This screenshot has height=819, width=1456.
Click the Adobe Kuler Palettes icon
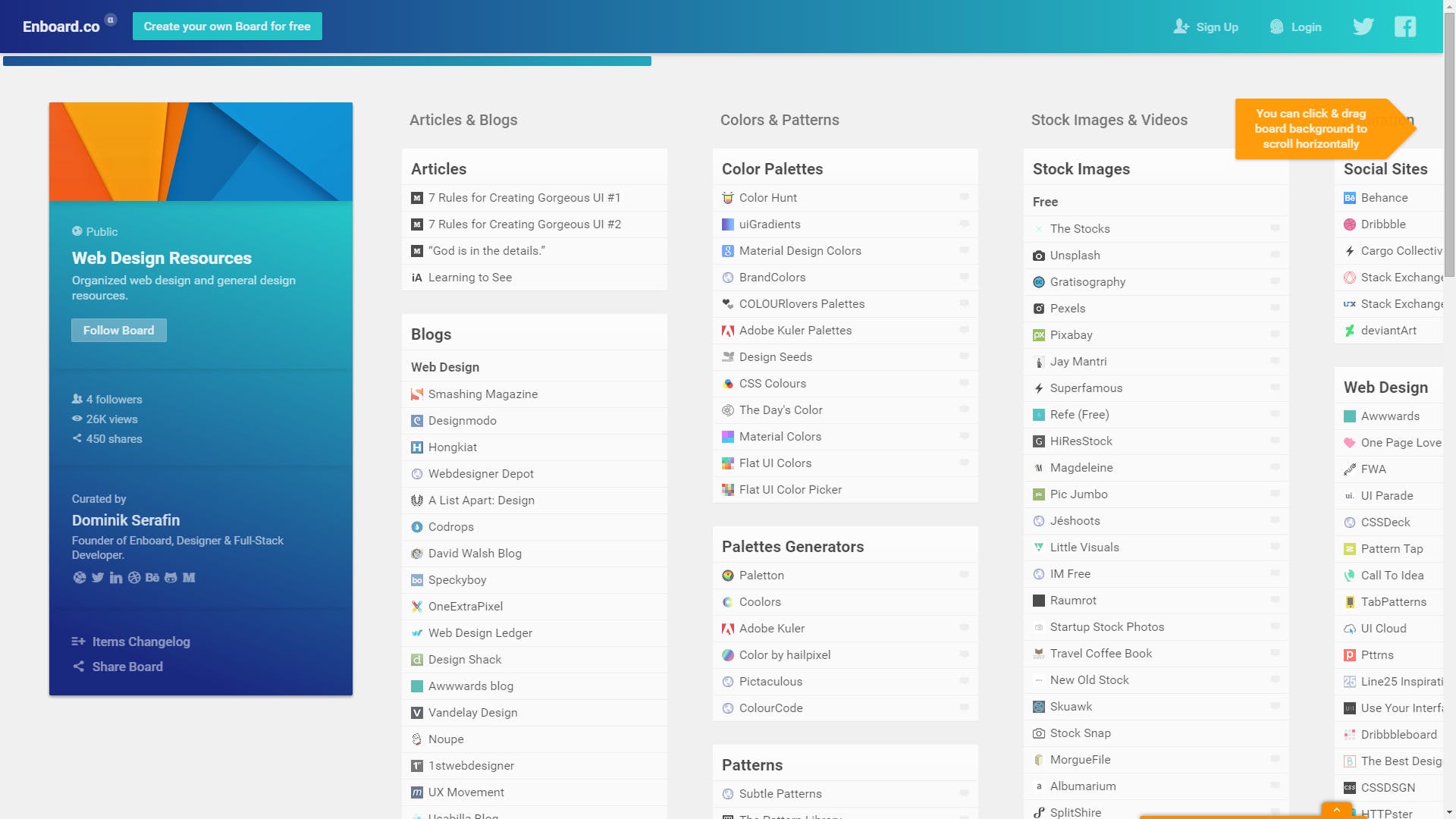tap(728, 331)
